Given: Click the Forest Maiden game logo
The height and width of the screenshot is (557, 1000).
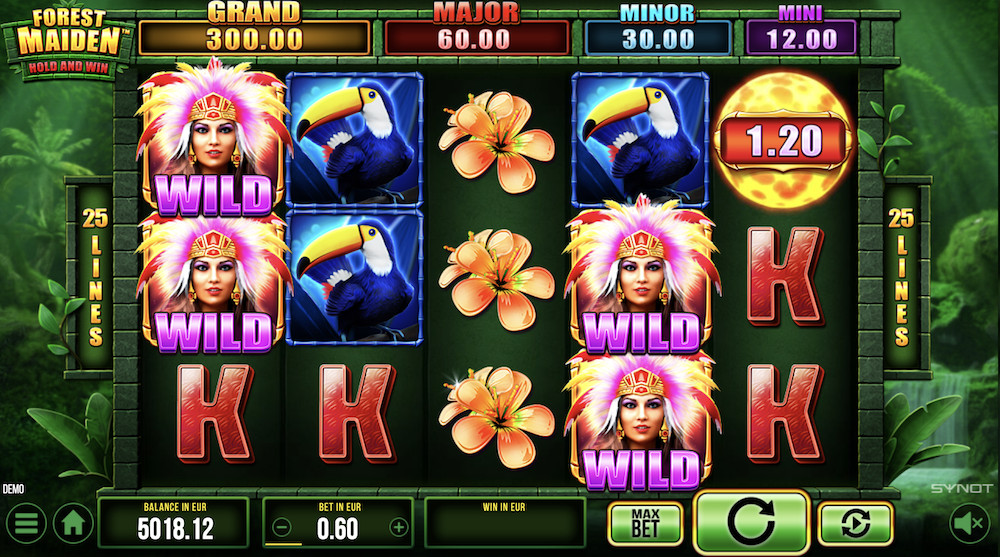Looking at the screenshot, I should click(69, 43).
